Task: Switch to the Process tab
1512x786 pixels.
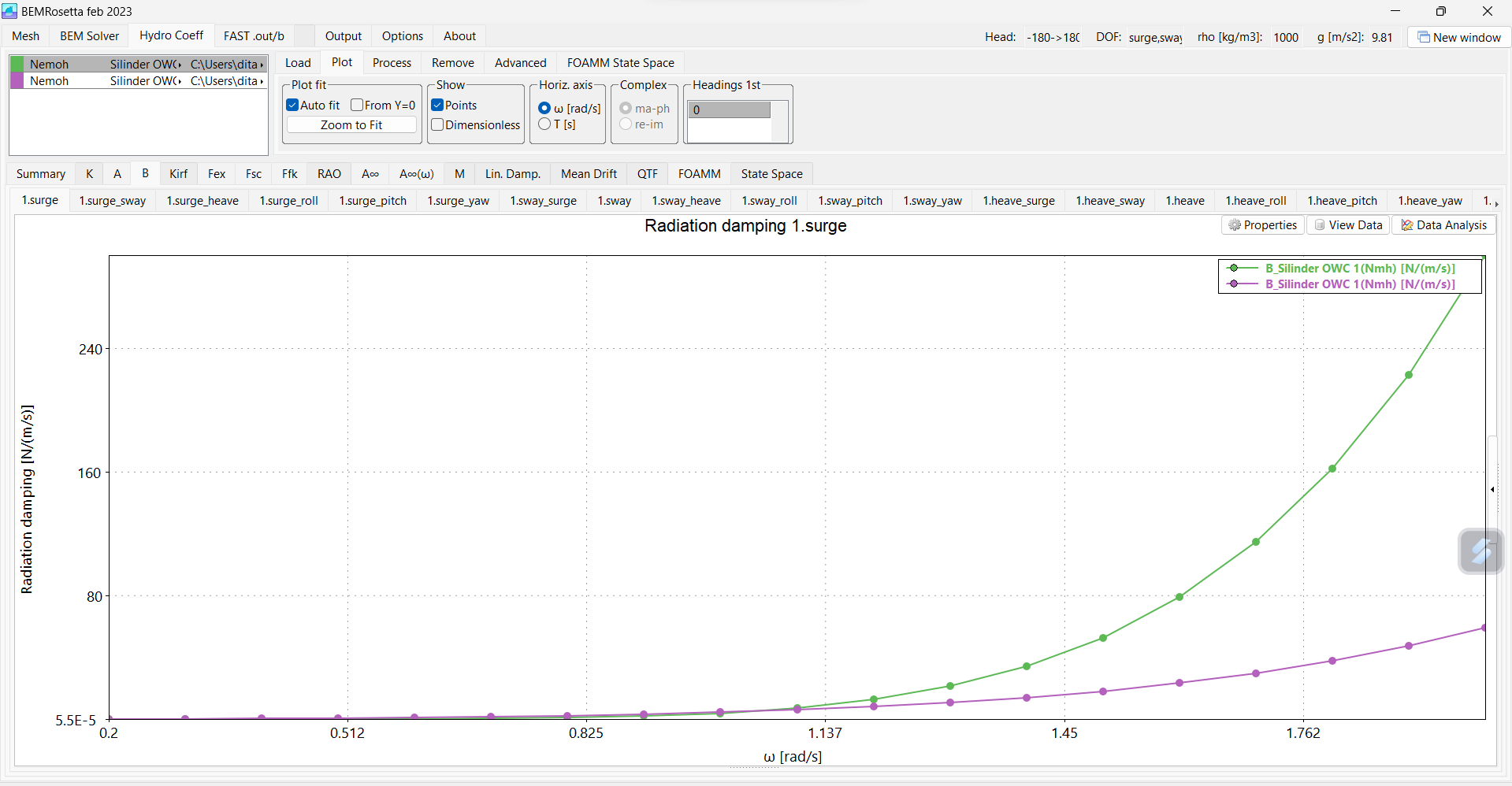Action: click(x=391, y=62)
